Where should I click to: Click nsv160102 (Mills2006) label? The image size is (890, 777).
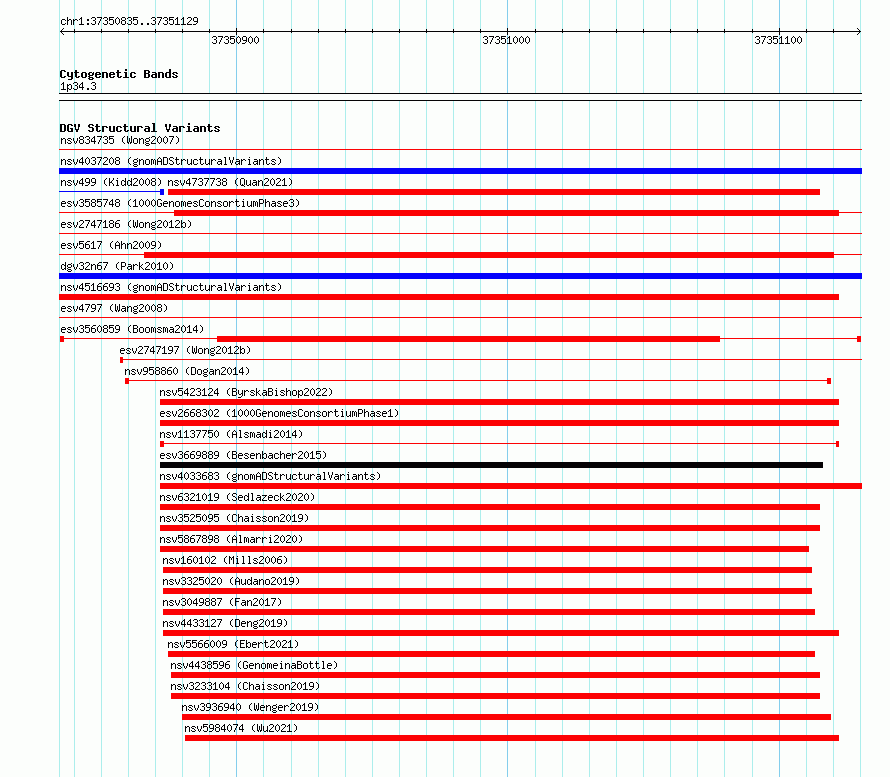click(225, 560)
